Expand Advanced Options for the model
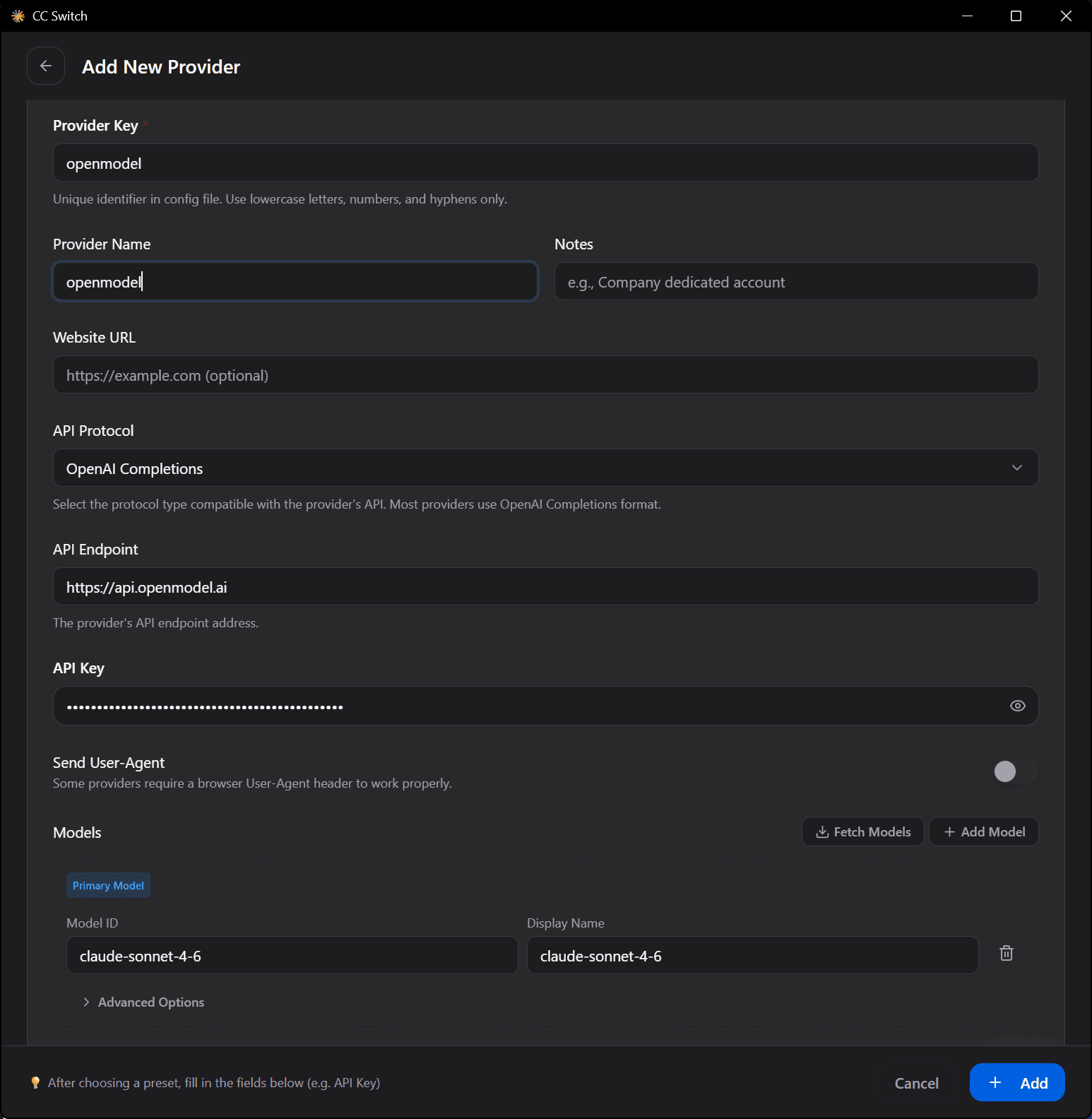 click(x=143, y=1002)
